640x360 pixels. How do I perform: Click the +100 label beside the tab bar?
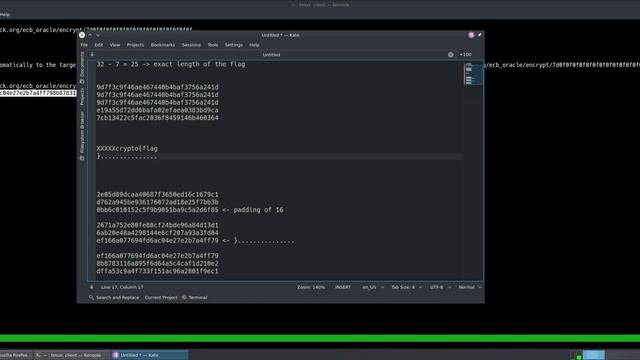point(465,55)
